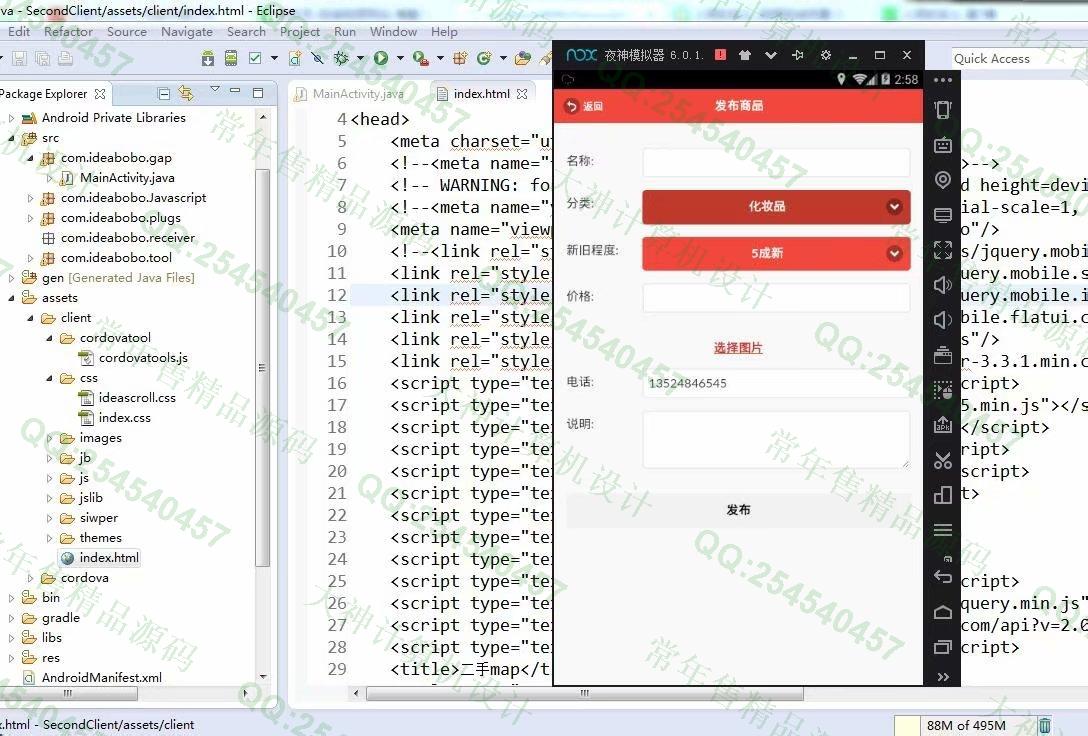Click Package Explorer vertical scrollbar
Image resolution: width=1088 pixels, height=736 pixels.
tap(262, 368)
